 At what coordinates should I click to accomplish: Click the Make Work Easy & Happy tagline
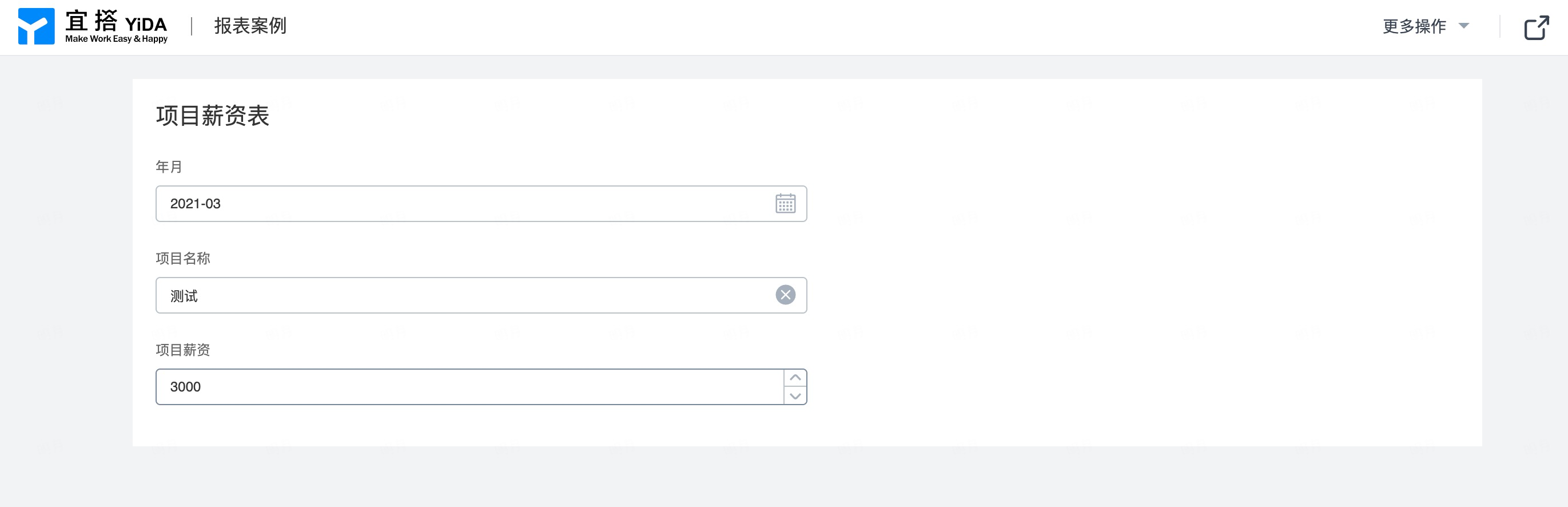click(x=116, y=38)
